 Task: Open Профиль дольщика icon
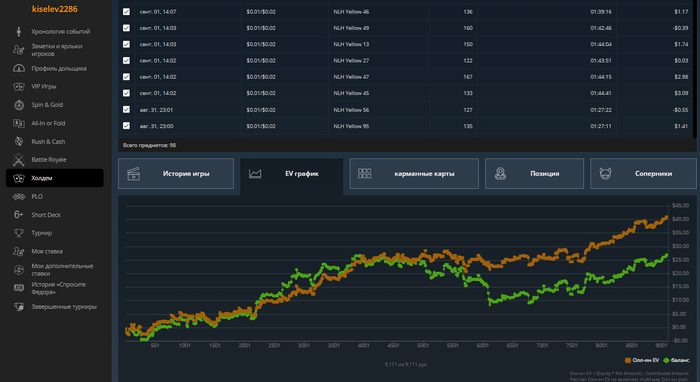[x=19, y=68]
